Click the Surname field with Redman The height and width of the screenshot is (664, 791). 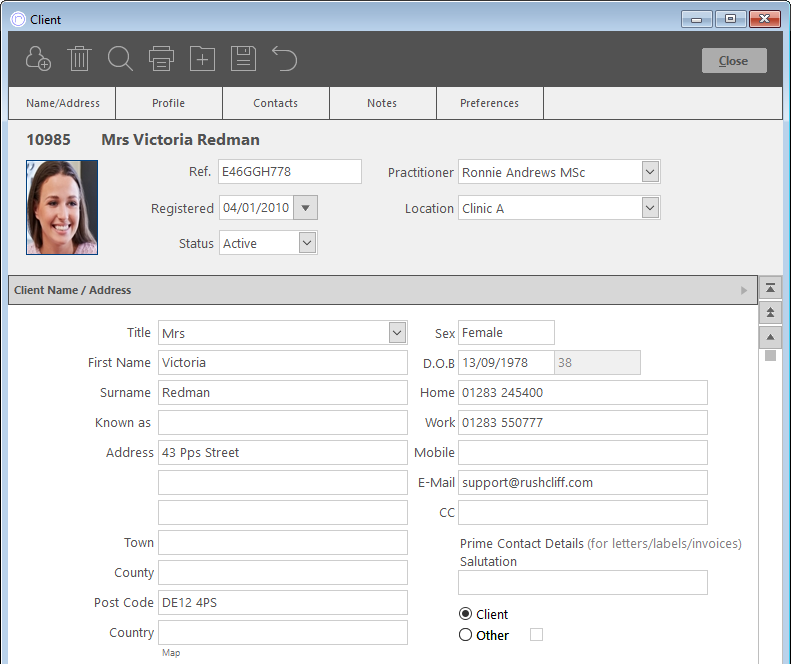[282, 393]
